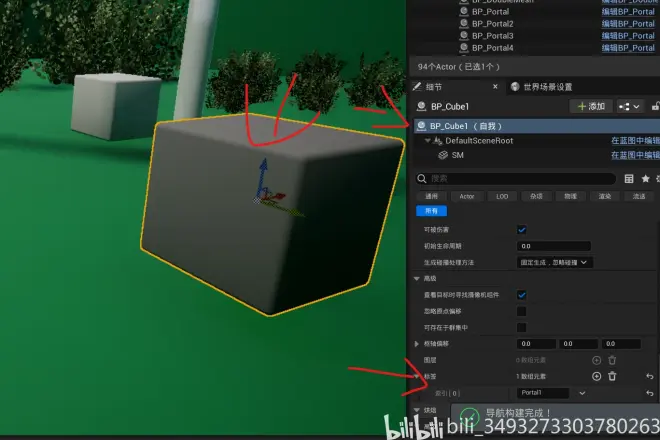Switch to the 世界场景设置 tab
The image size is (660, 440).
548,87
